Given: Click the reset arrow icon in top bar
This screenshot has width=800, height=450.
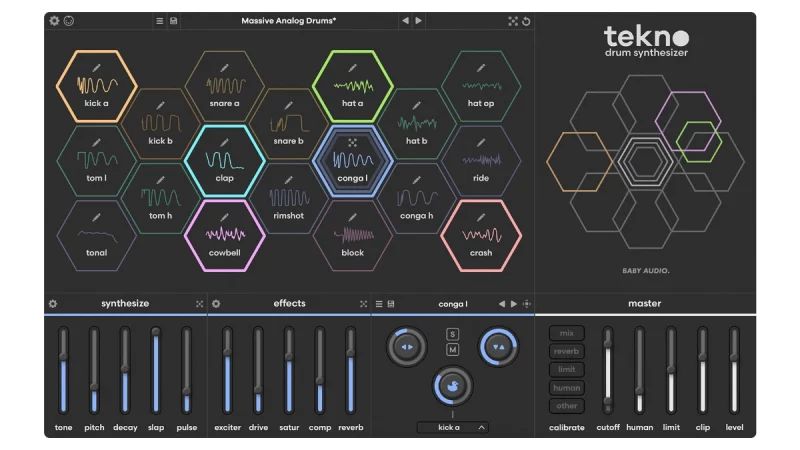Looking at the screenshot, I should point(526,20).
